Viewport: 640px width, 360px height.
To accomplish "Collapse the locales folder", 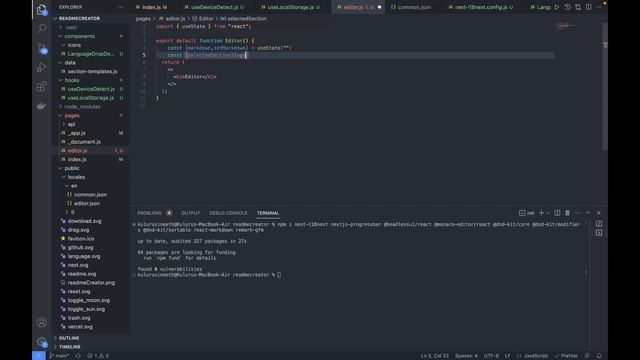I will [x=76, y=177].
